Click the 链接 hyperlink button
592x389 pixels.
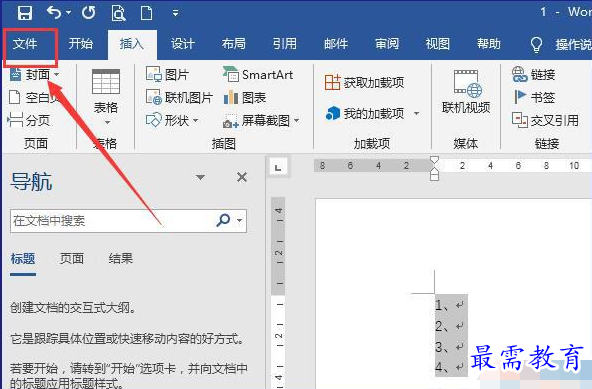[x=533, y=74]
